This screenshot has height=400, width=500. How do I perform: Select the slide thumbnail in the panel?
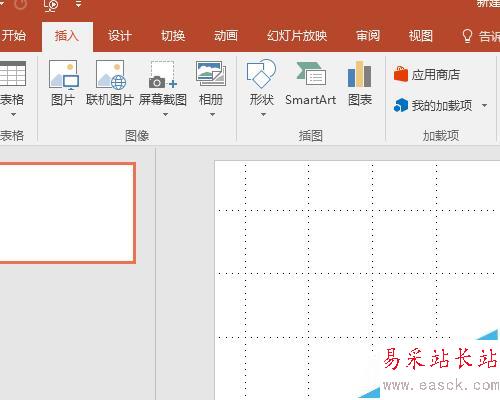(67, 213)
